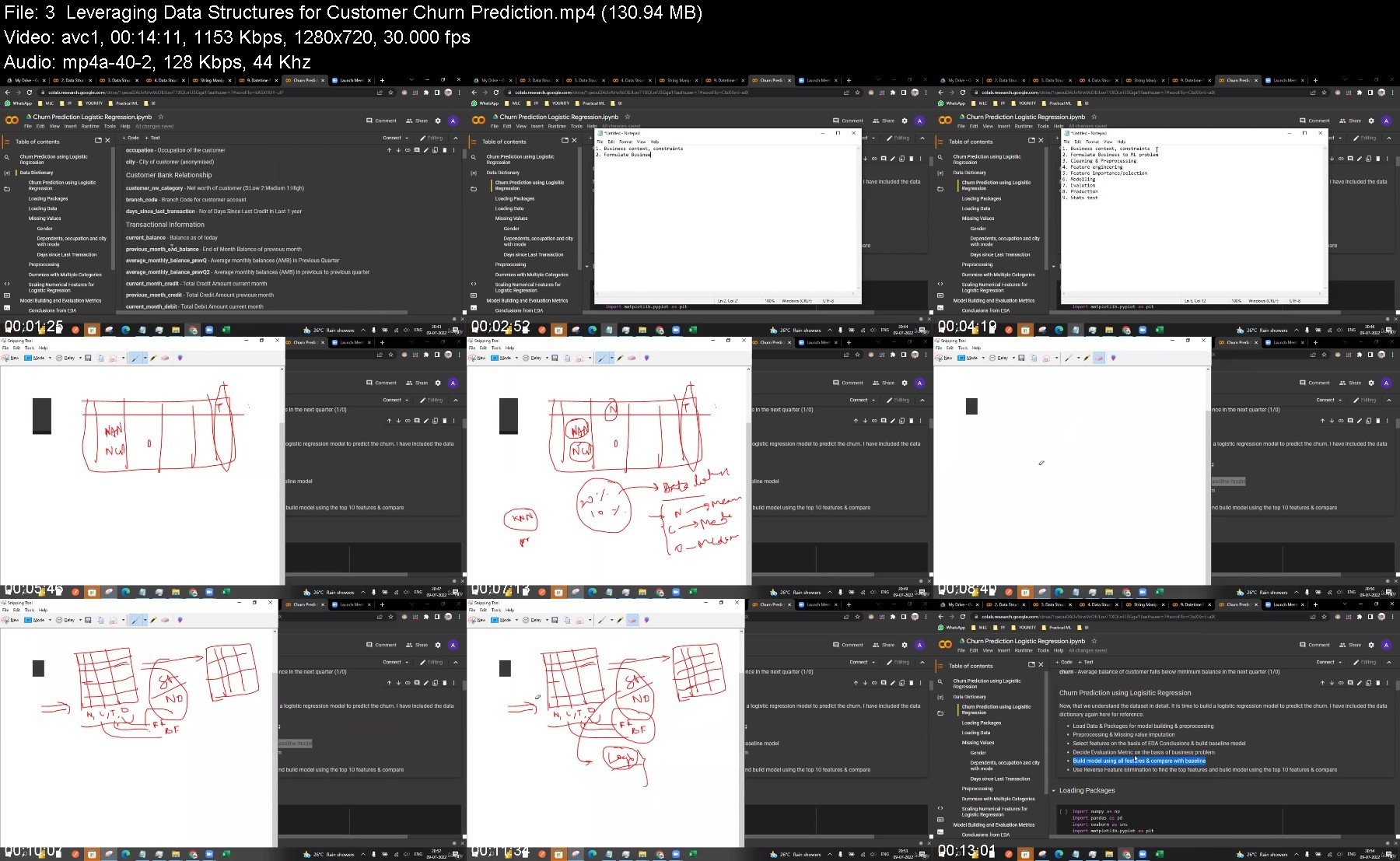Screen dimensions: 1400x861
Task: Select 'Loading Packages' outline item, 00:01:25 frame
Action: point(48,198)
